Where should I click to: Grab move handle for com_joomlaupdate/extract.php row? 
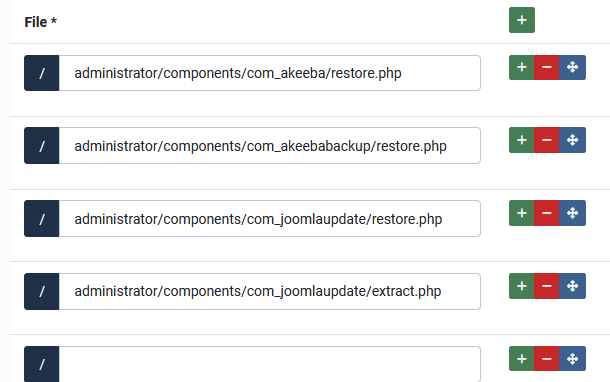pos(572,286)
